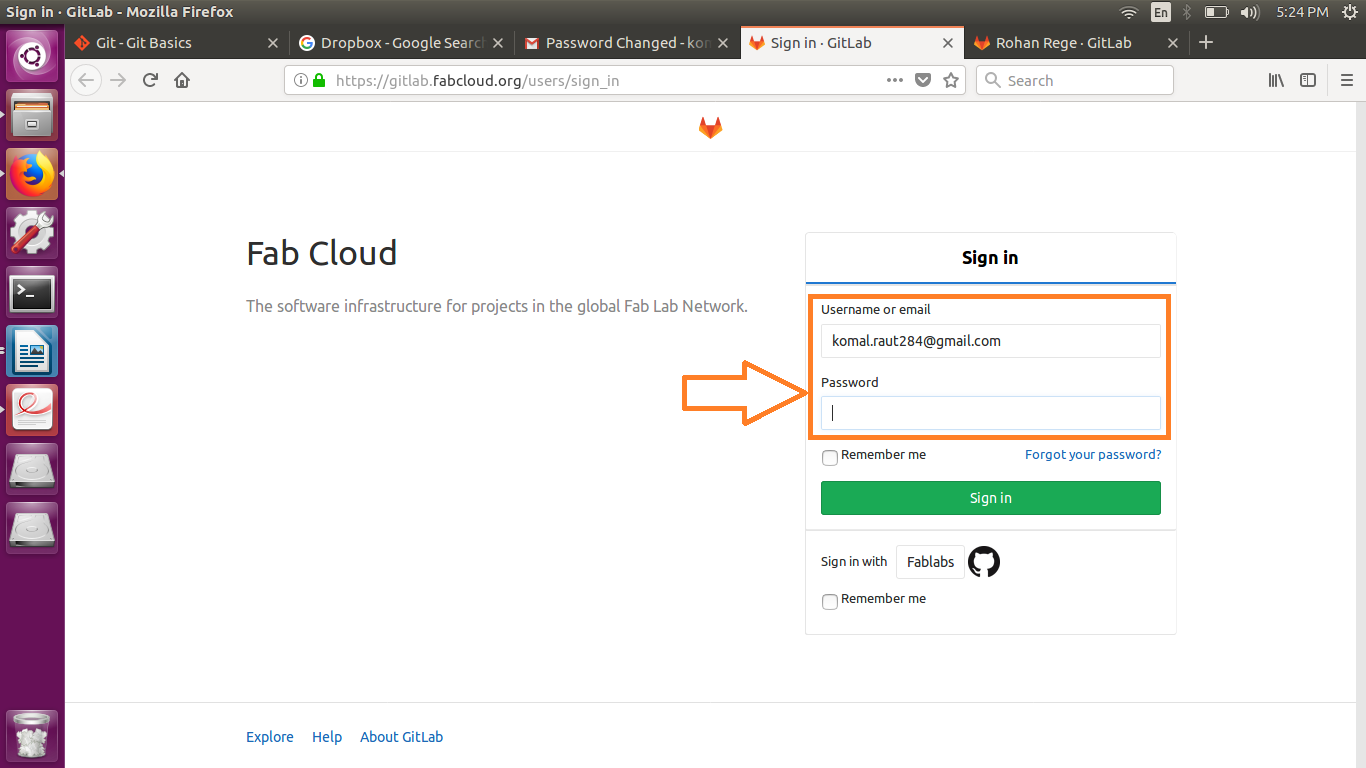Go forward with the browser forward arrow

click(x=118, y=80)
